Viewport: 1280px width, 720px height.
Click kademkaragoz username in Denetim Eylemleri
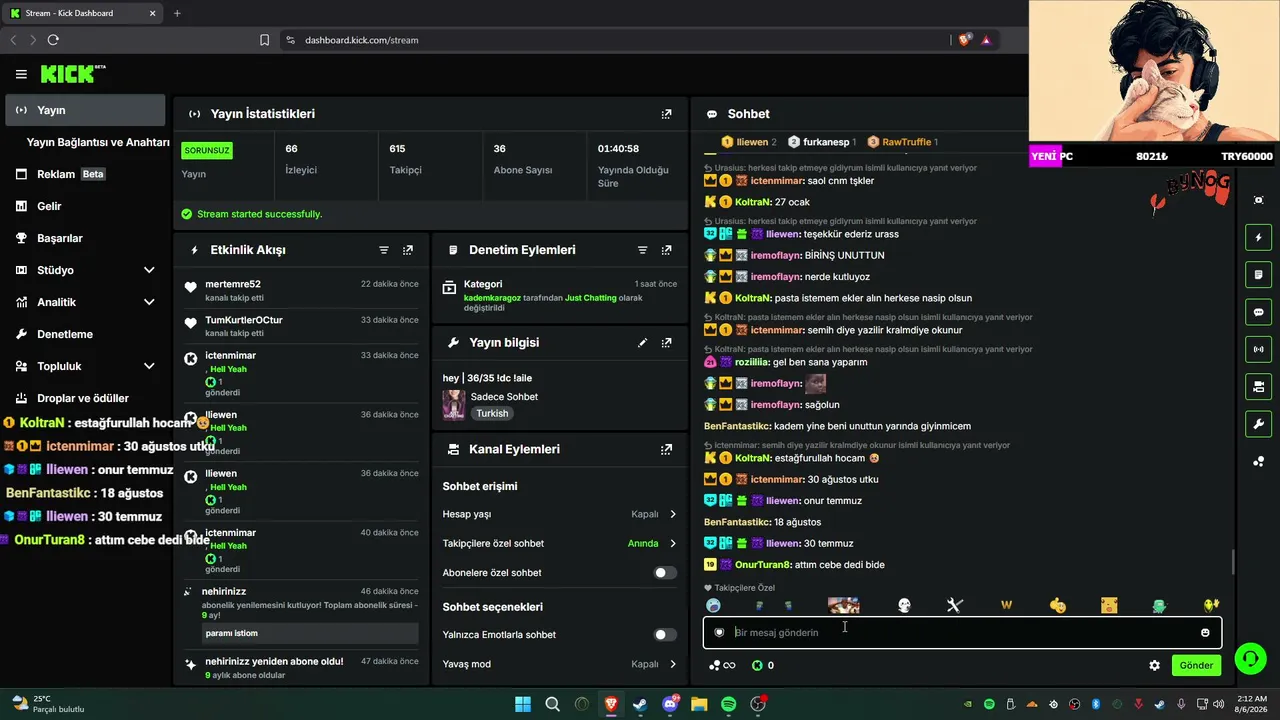point(491,298)
